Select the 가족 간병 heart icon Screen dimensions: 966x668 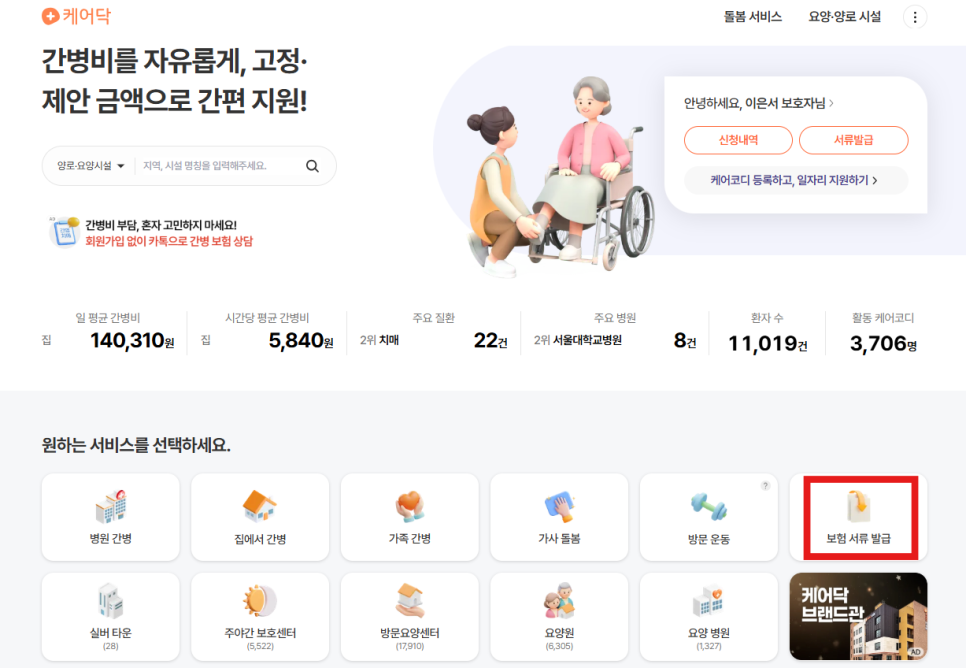(409, 507)
